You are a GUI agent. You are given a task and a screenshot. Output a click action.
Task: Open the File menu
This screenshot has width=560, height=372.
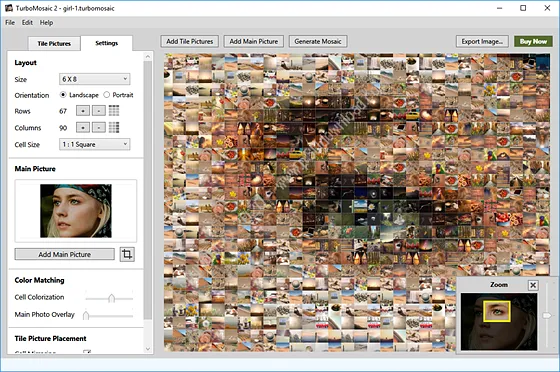10,22
